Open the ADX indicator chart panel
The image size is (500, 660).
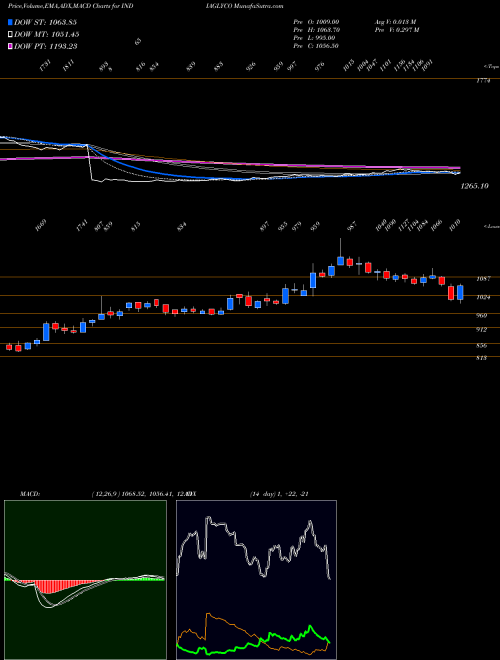point(256,580)
